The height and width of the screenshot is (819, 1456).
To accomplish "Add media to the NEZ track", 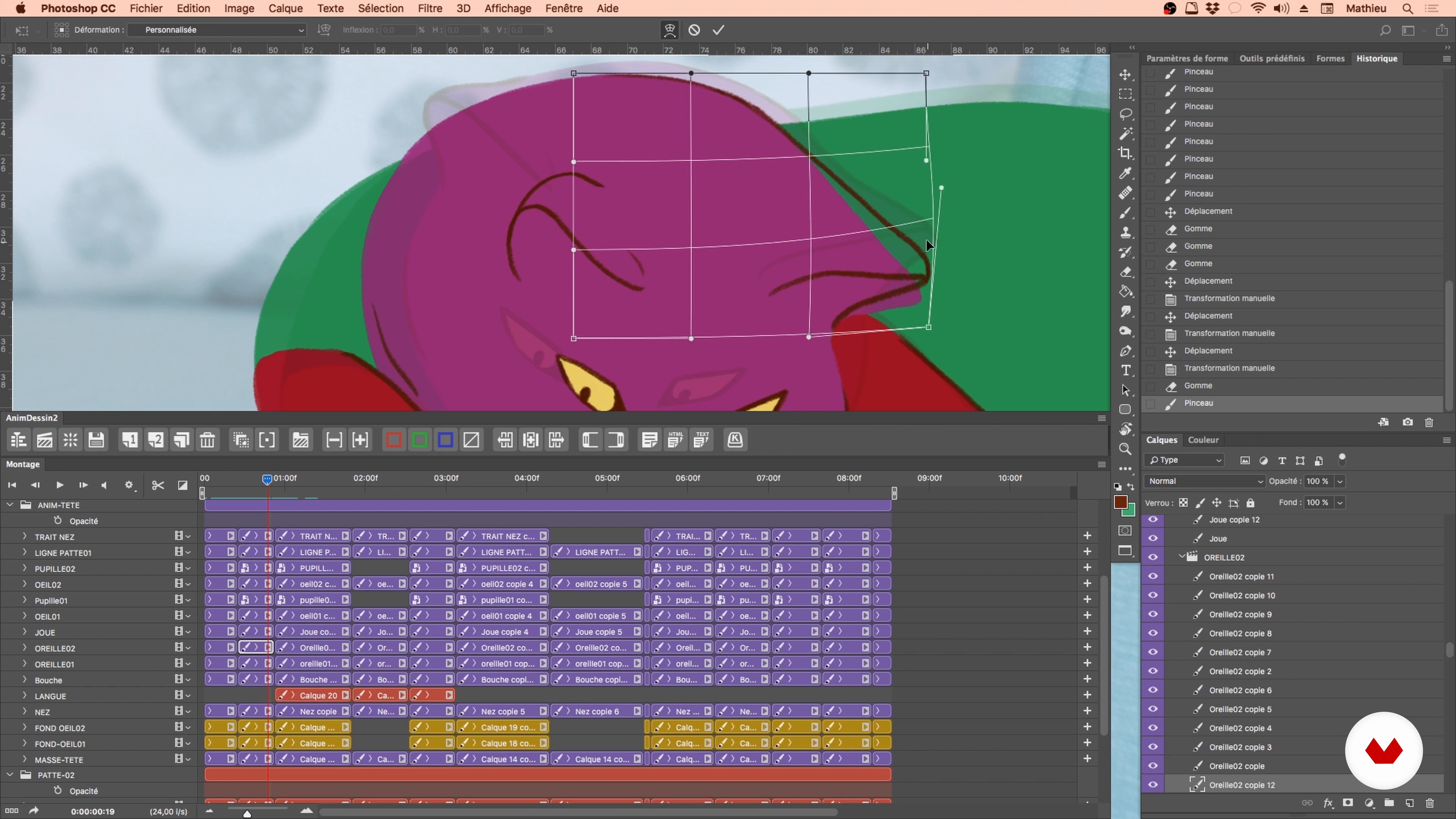I will 1087,711.
